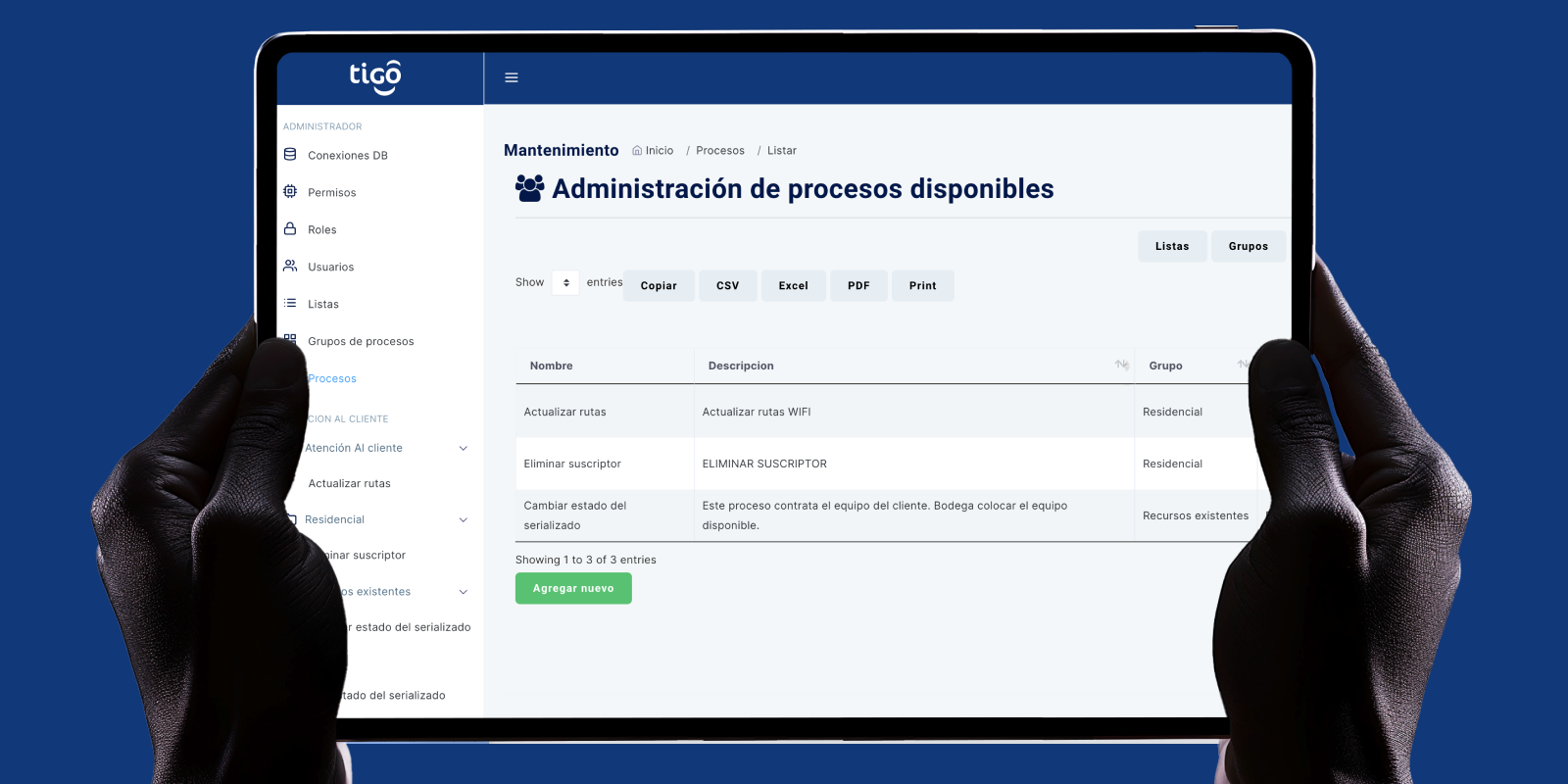The width and height of the screenshot is (1568, 784).
Task: Go to Inicio breadcrumb
Action: click(660, 151)
